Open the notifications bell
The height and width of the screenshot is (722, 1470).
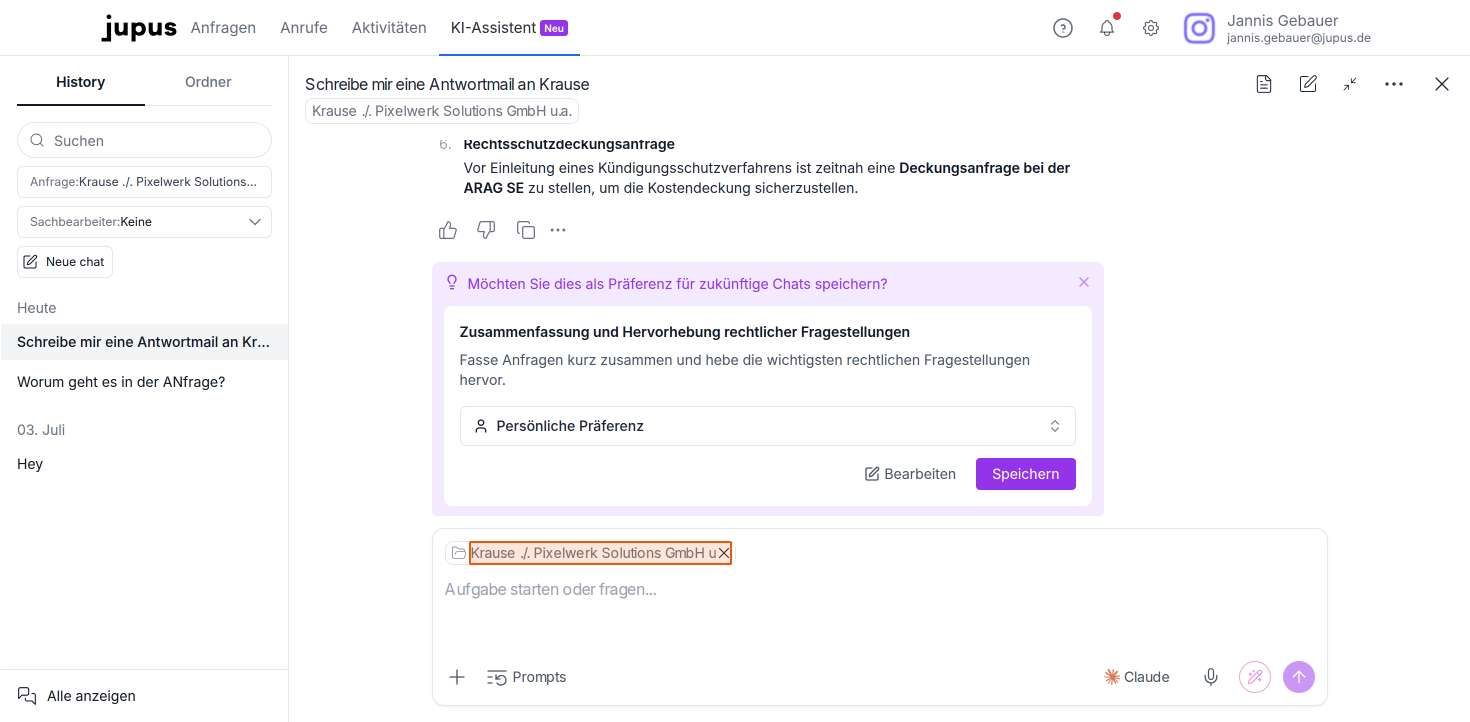1107,28
